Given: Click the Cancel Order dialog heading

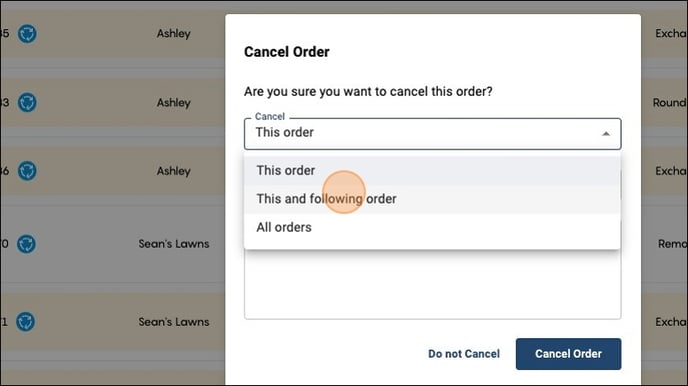Looking at the screenshot, I should (287, 52).
